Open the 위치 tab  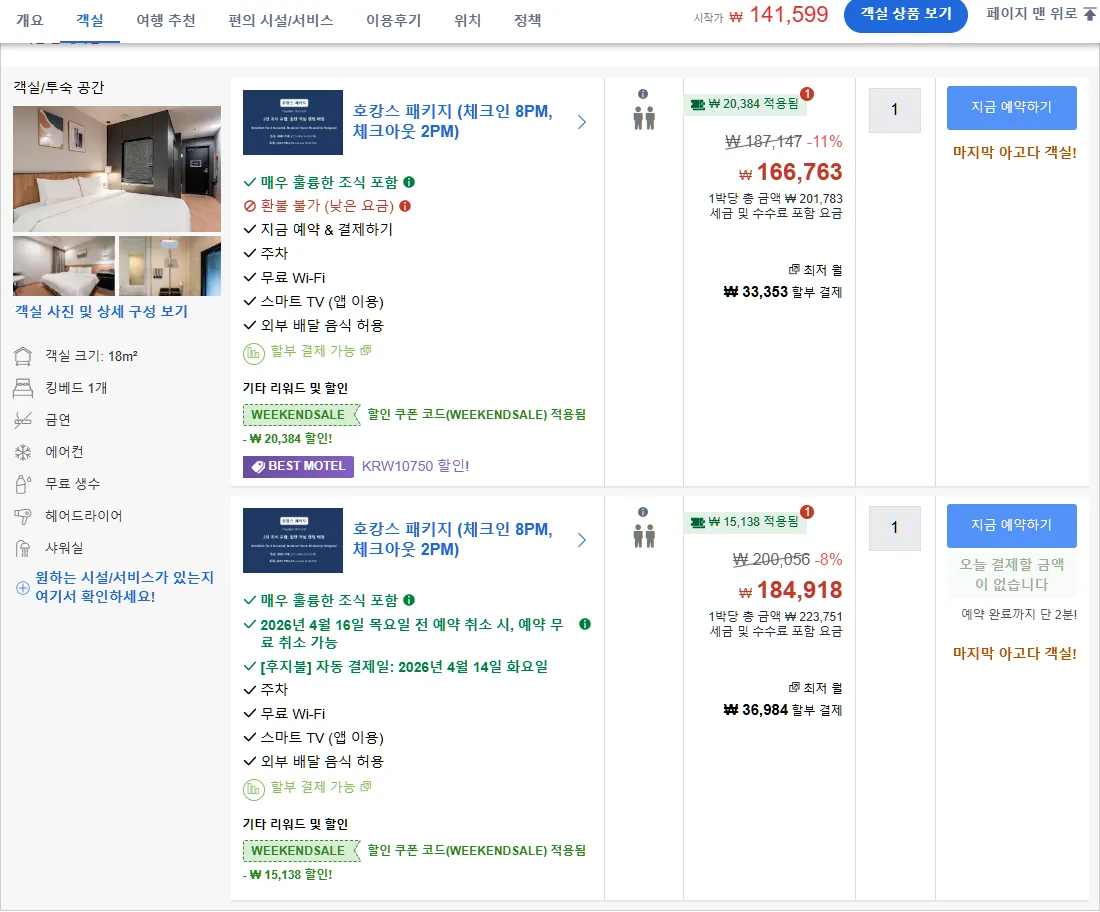pyautogui.click(x=467, y=20)
